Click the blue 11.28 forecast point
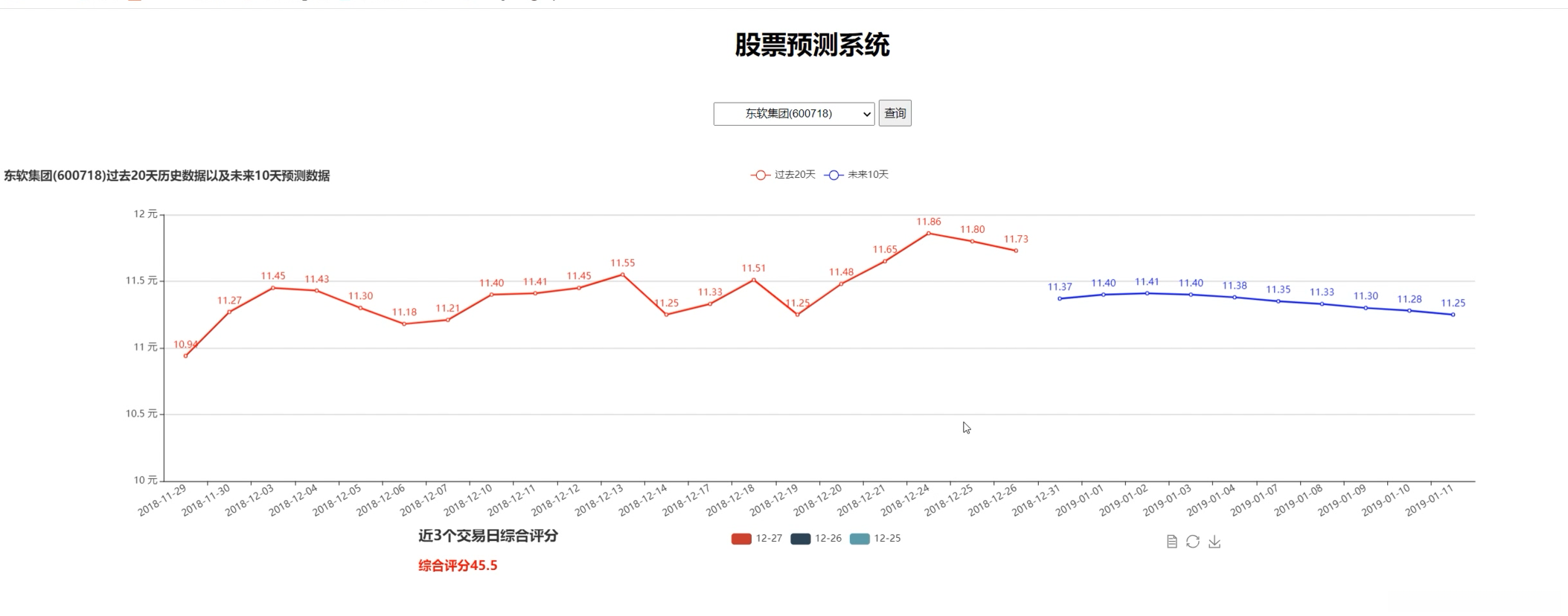This screenshot has height=616, width=1568. (x=1409, y=310)
